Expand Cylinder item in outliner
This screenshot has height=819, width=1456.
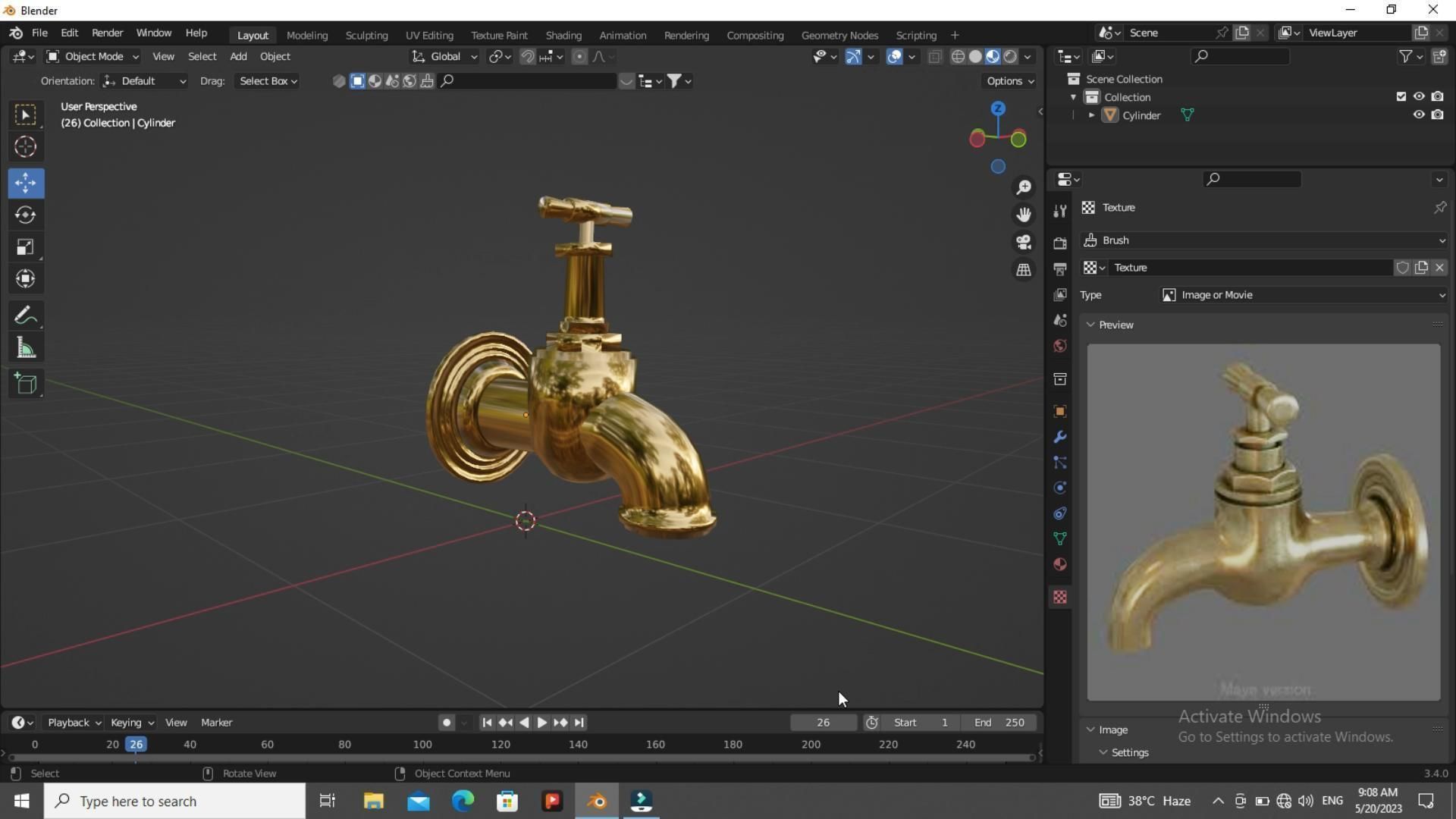coord(1091,115)
